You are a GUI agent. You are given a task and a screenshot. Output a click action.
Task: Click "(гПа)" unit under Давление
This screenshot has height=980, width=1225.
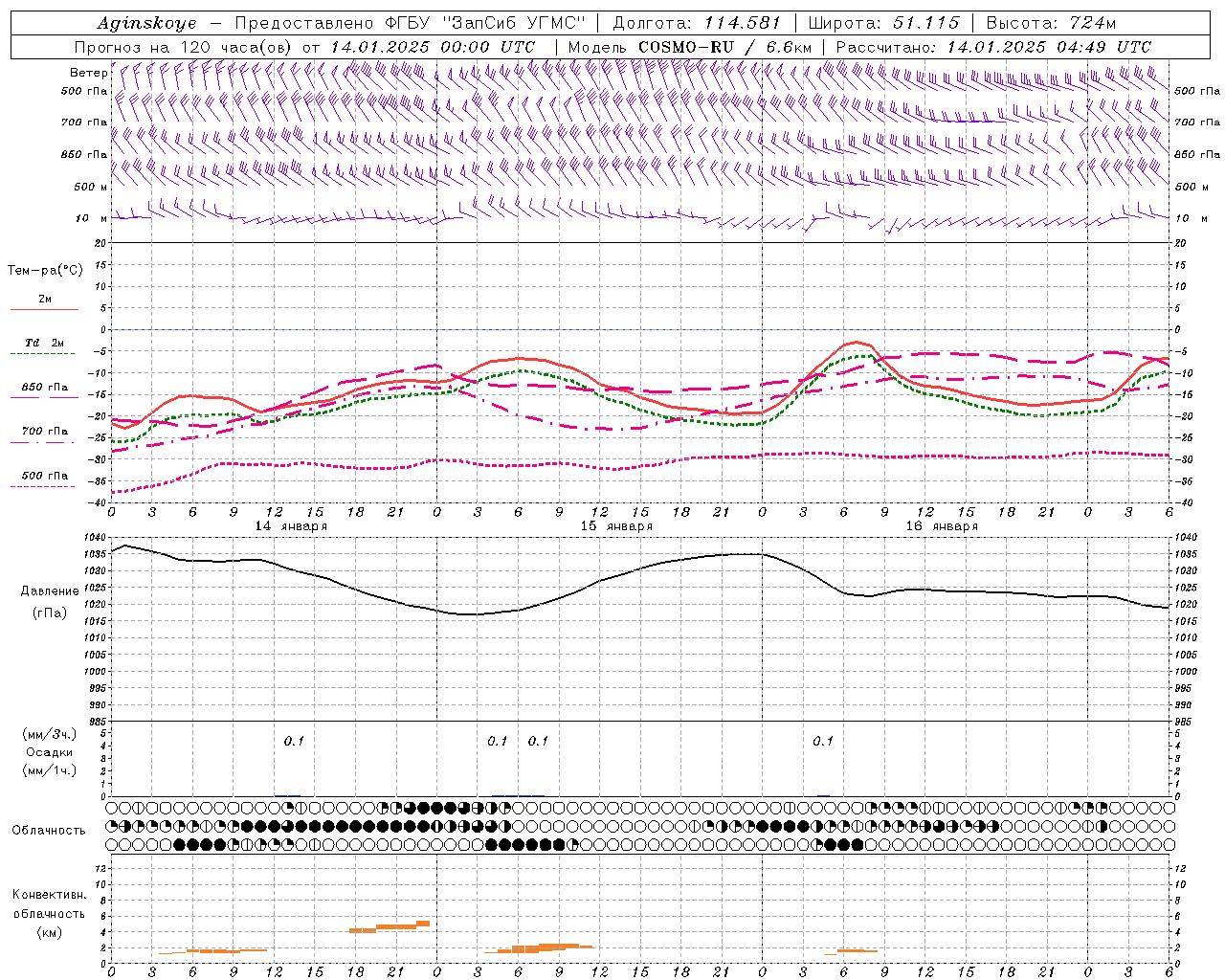pos(49,612)
